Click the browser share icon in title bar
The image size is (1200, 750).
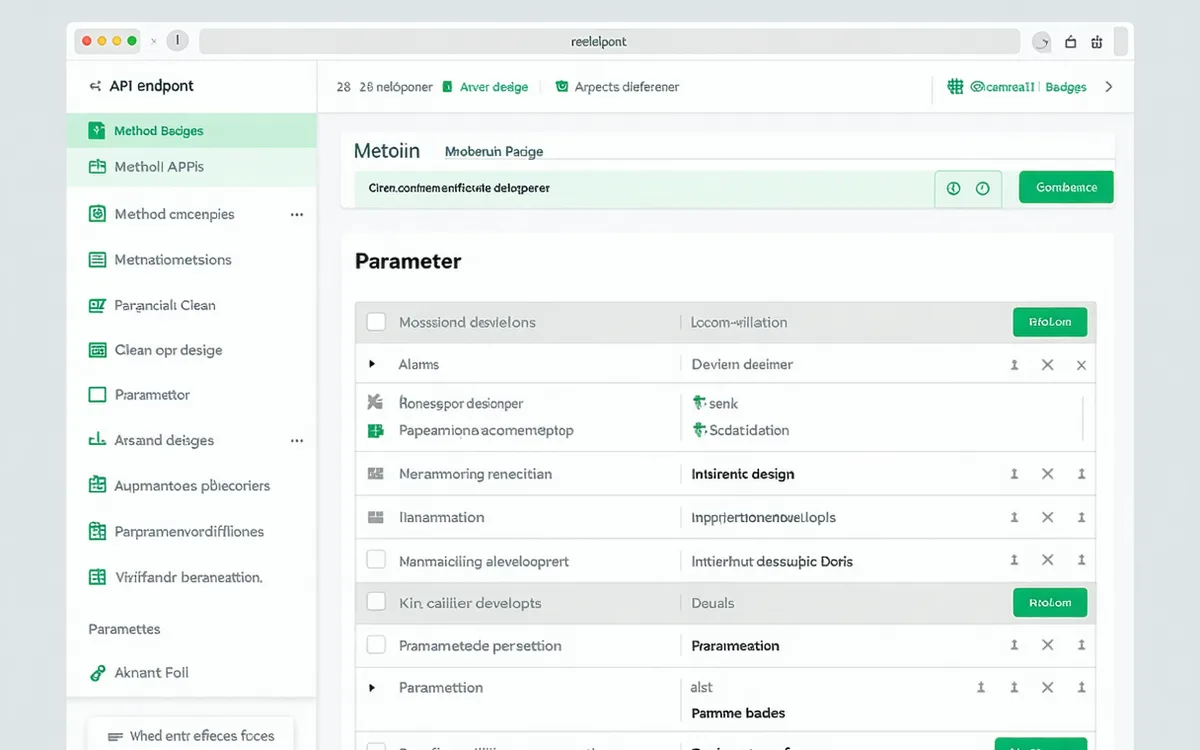click(1070, 42)
